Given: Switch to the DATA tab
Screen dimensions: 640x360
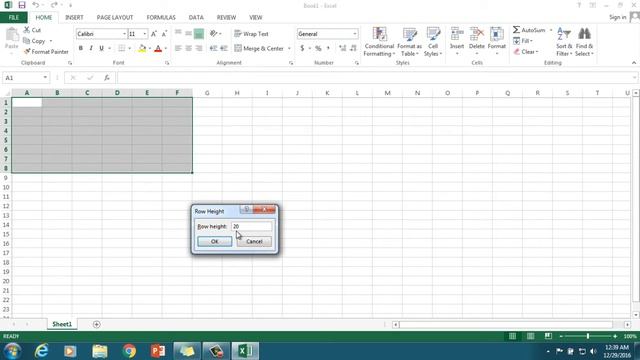Looking at the screenshot, I should 196,18.
